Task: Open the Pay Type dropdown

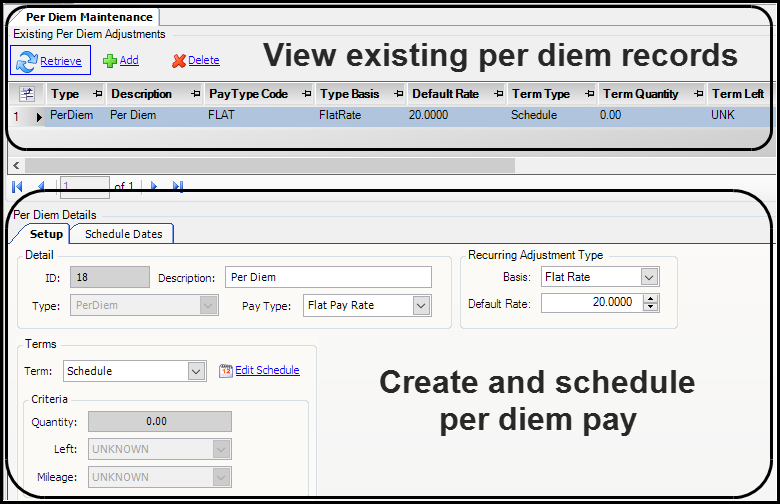Action: pyautogui.click(x=421, y=305)
